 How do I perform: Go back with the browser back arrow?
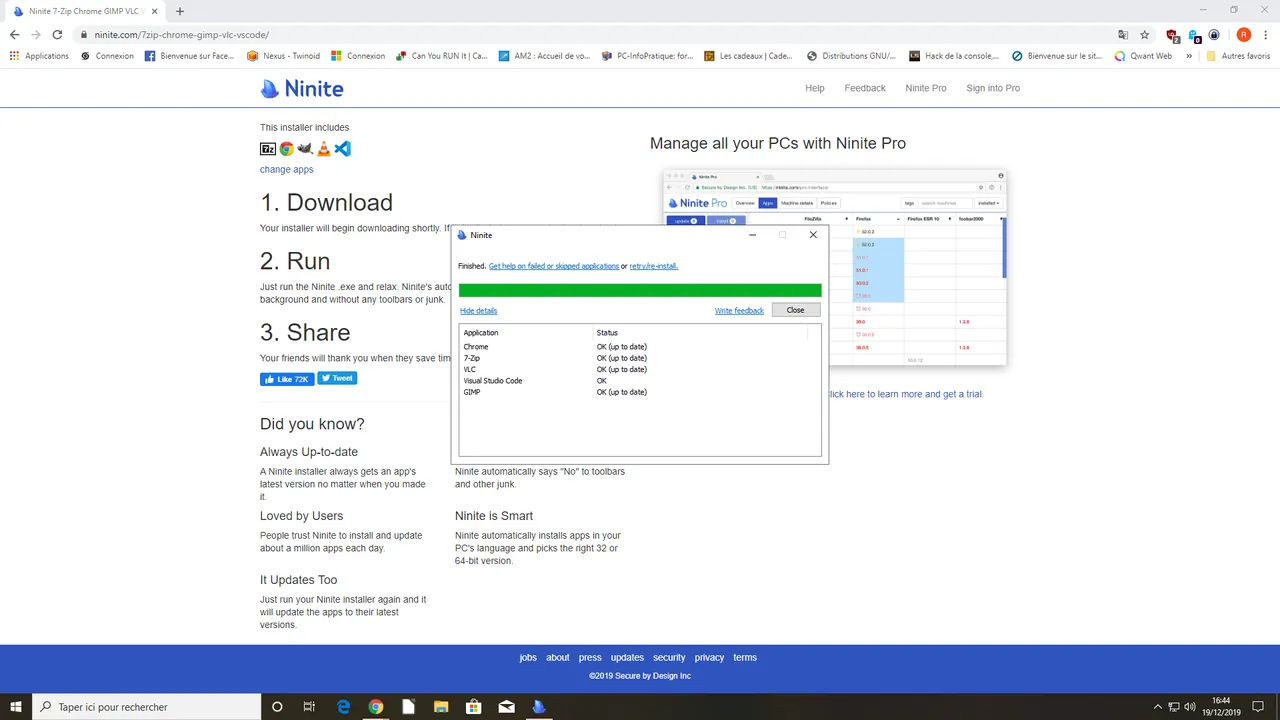click(14, 34)
